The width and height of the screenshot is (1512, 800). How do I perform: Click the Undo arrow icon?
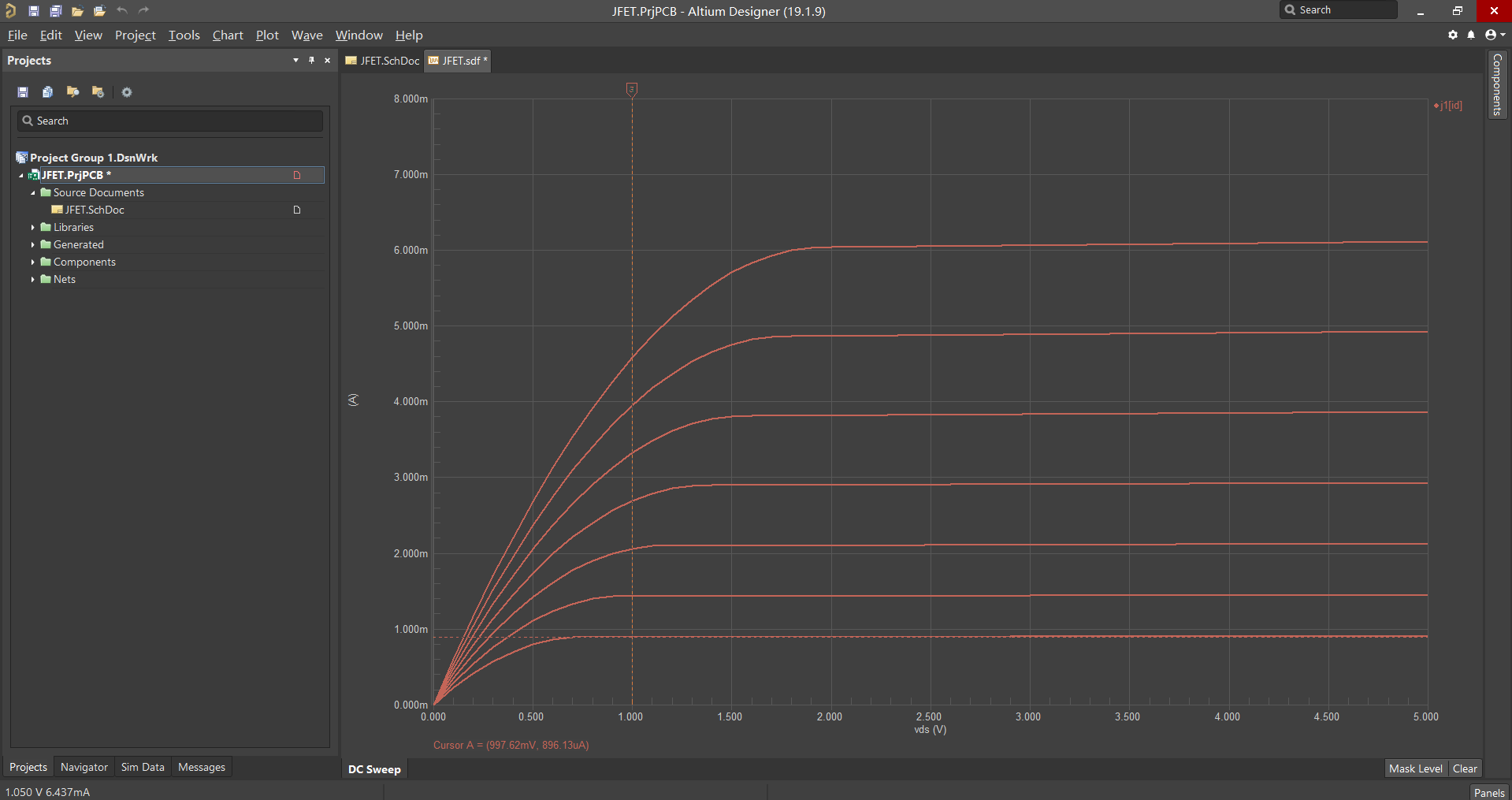(x=122, y=11)
